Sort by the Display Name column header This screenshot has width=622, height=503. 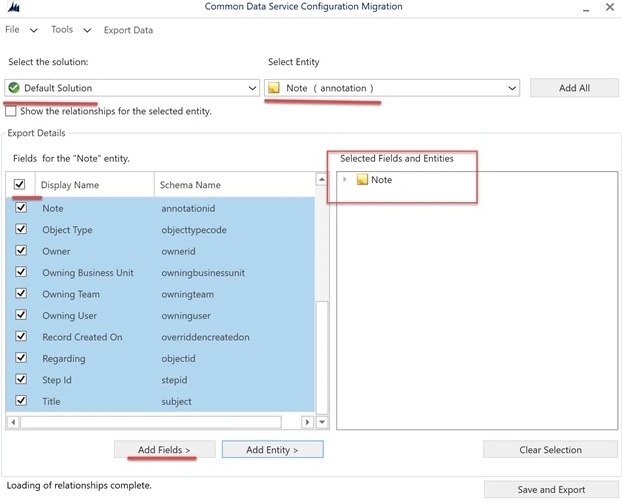tap(94, 184)
